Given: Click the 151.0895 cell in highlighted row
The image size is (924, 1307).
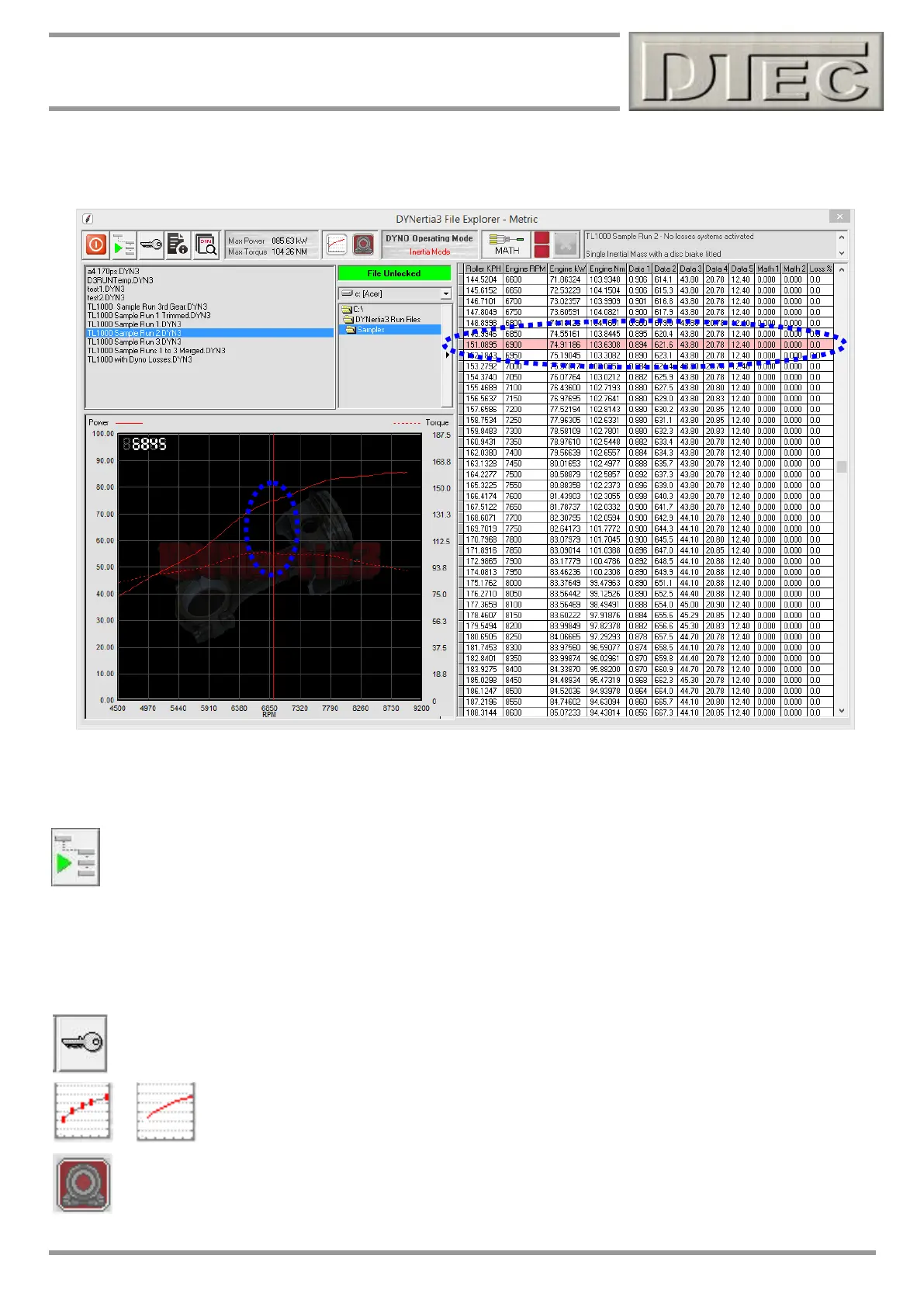Looking at the screenshot, I should 482,345.
